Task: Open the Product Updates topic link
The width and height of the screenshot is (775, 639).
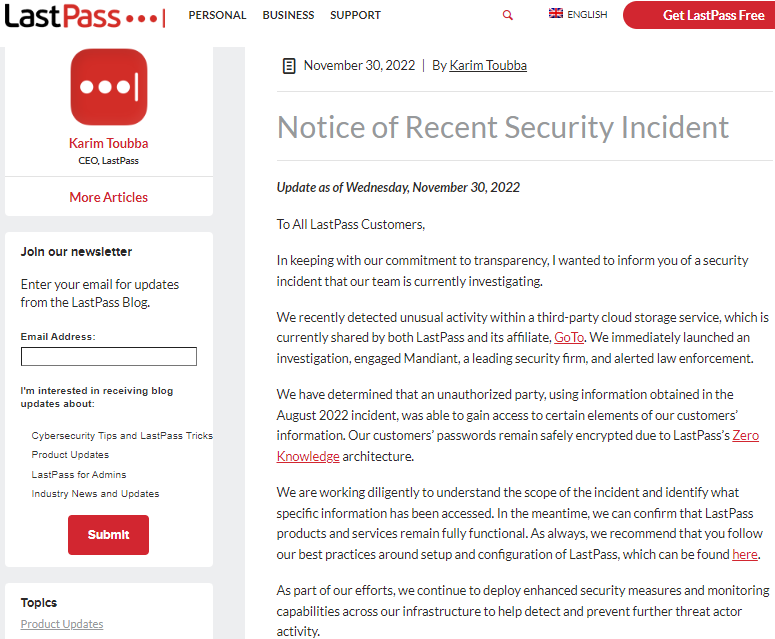Action: tap(62, 624)
